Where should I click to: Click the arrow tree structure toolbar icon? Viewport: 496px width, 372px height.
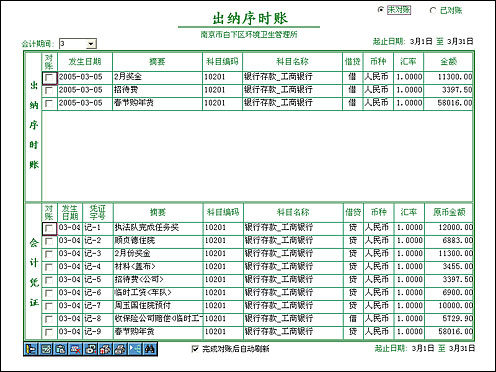coord(135,349)
